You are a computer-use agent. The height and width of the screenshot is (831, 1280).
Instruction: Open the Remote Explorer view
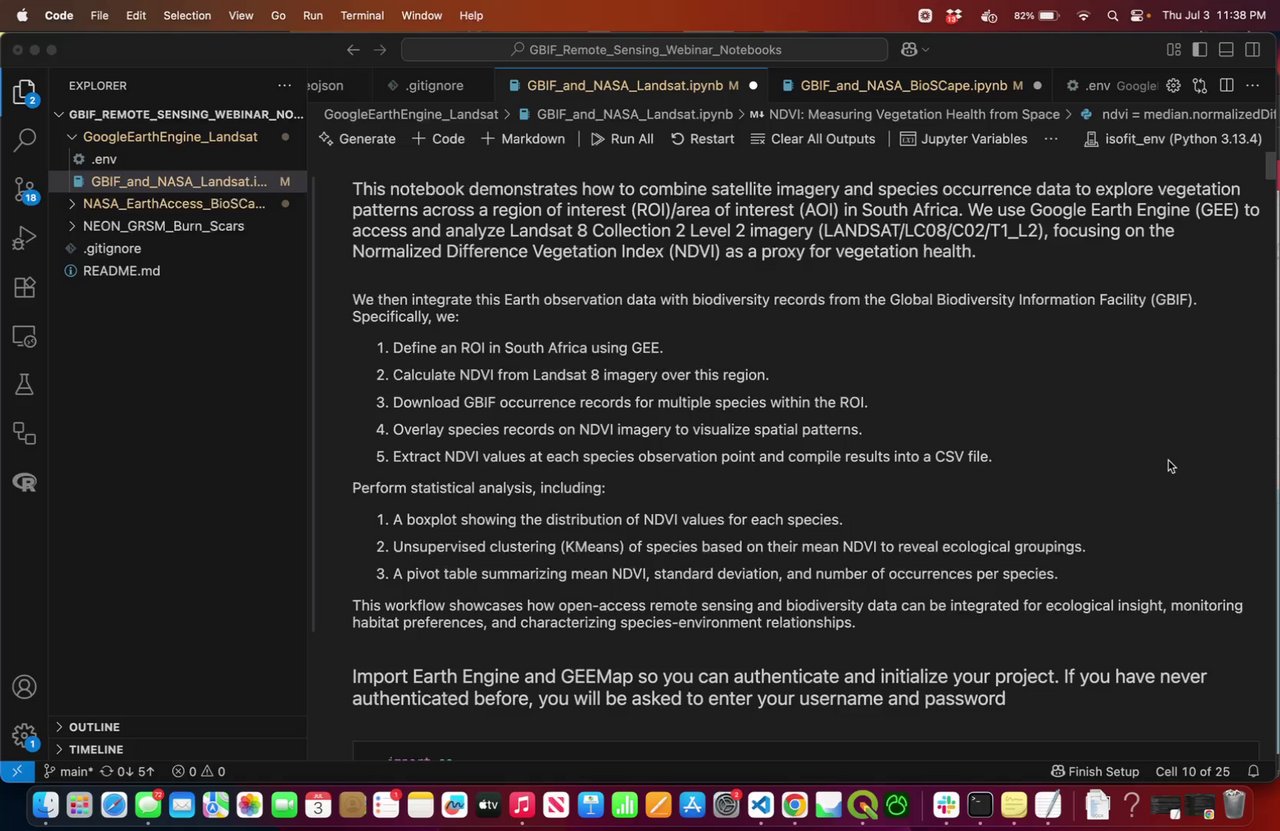(x=24, y=337)
